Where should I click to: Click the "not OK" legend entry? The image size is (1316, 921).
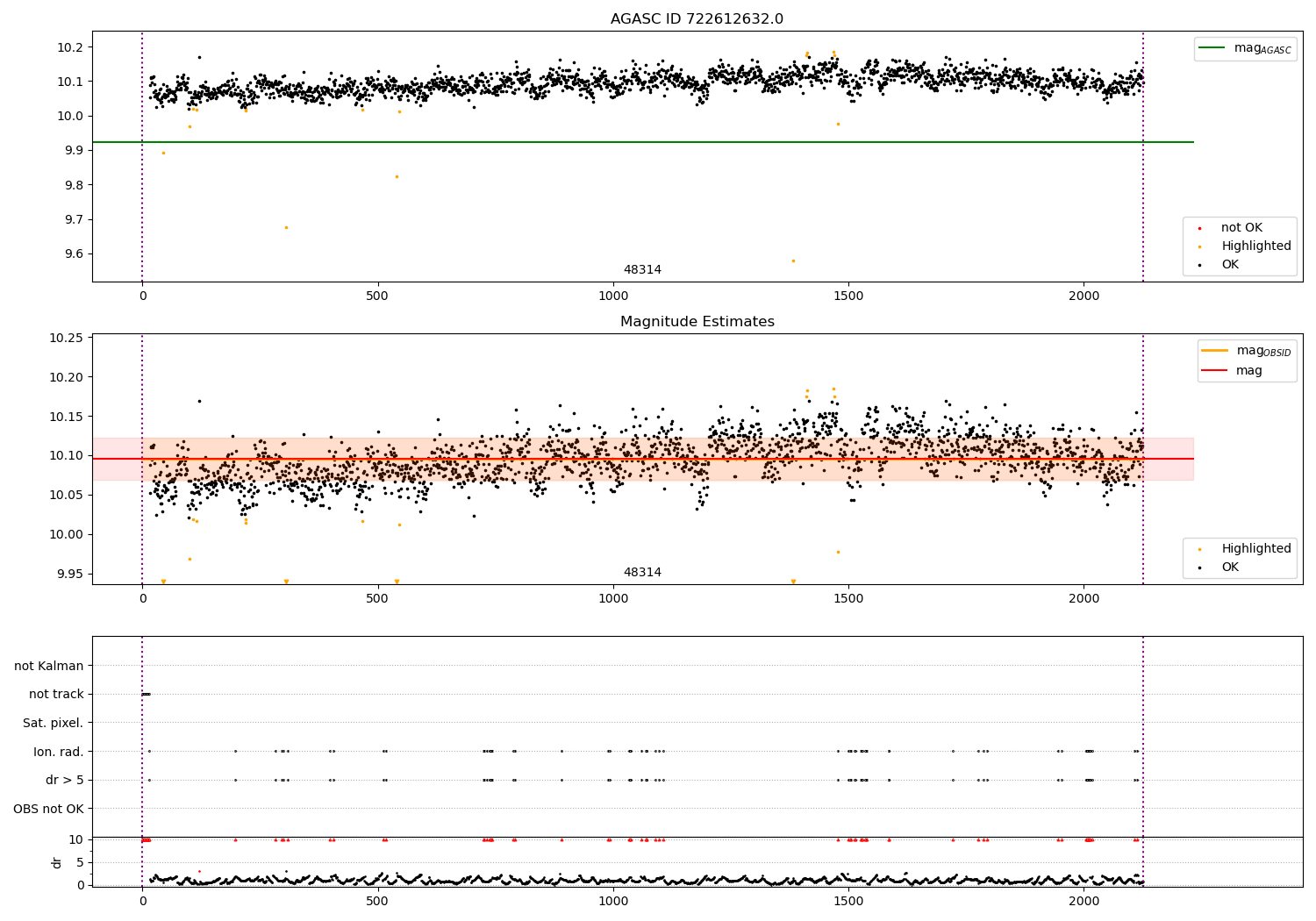1241,228
